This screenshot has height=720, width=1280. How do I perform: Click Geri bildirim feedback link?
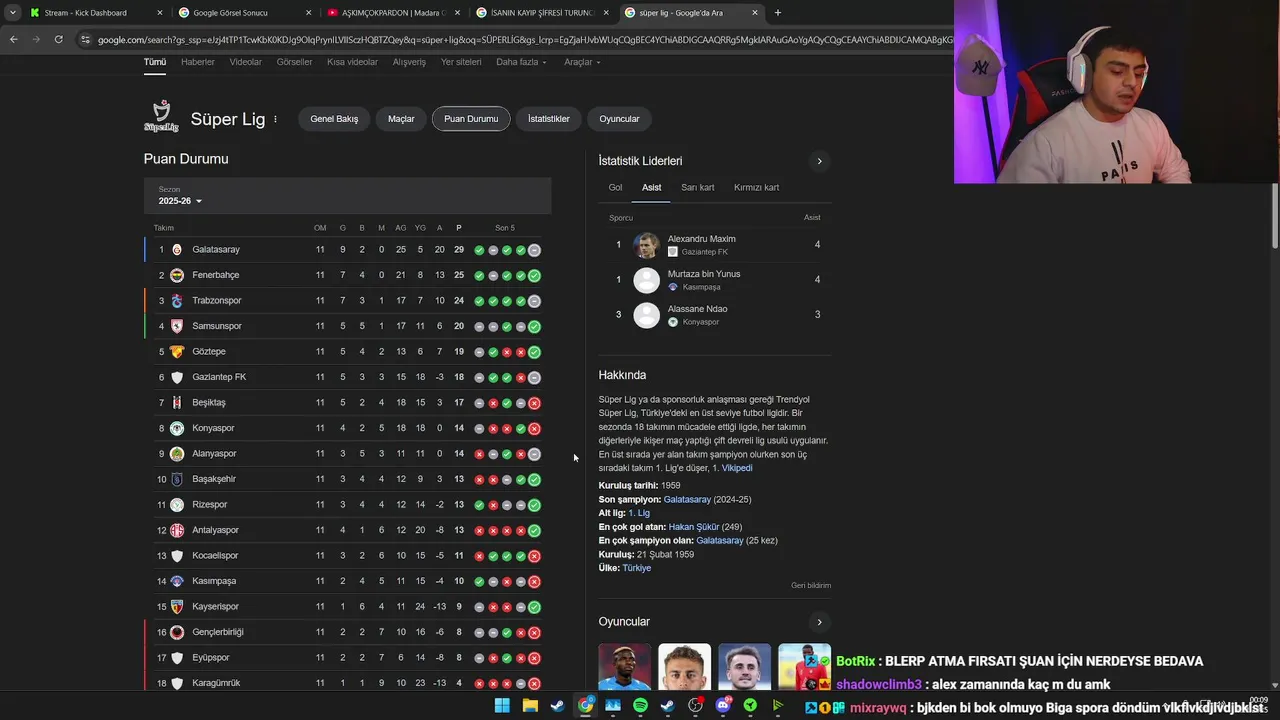[811, 585]
